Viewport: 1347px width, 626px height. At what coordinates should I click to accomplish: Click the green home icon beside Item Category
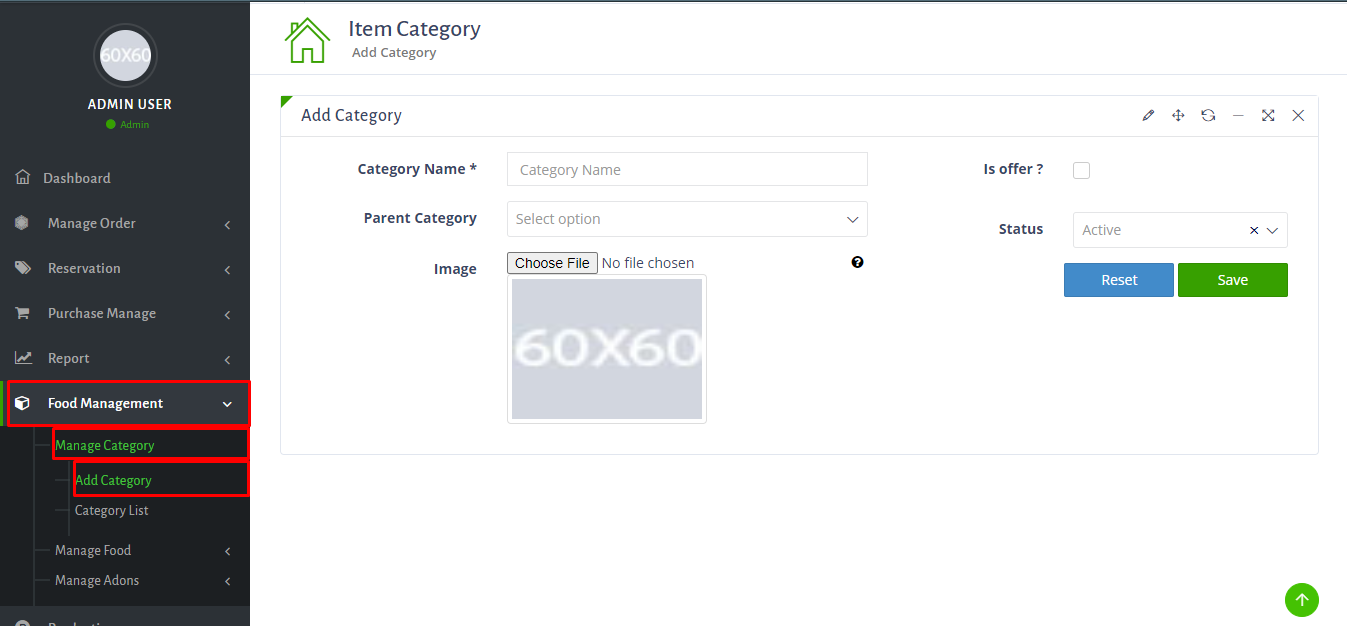coord(308,39)
